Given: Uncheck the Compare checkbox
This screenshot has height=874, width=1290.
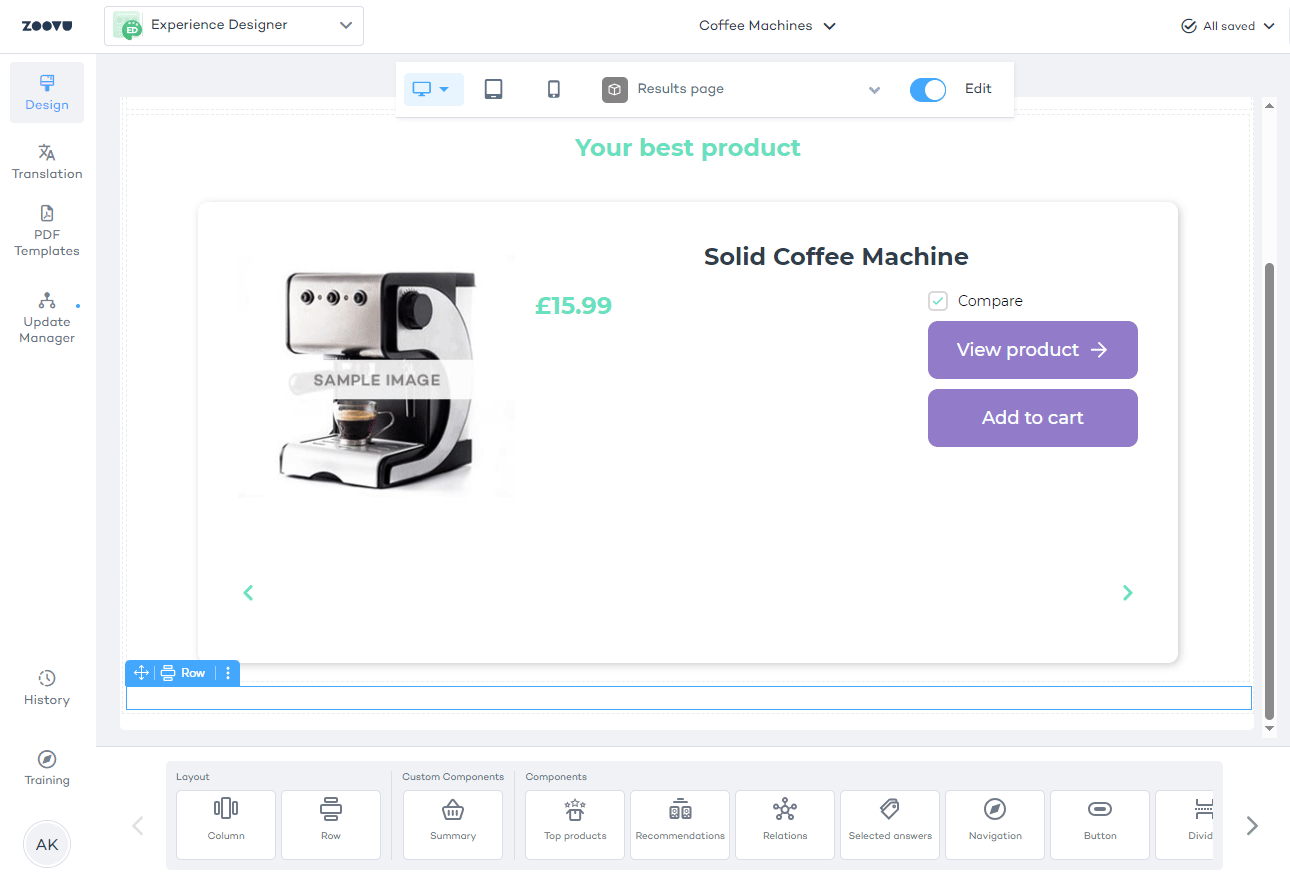Looking at the screenshot, I should click(x=937, y=301).
